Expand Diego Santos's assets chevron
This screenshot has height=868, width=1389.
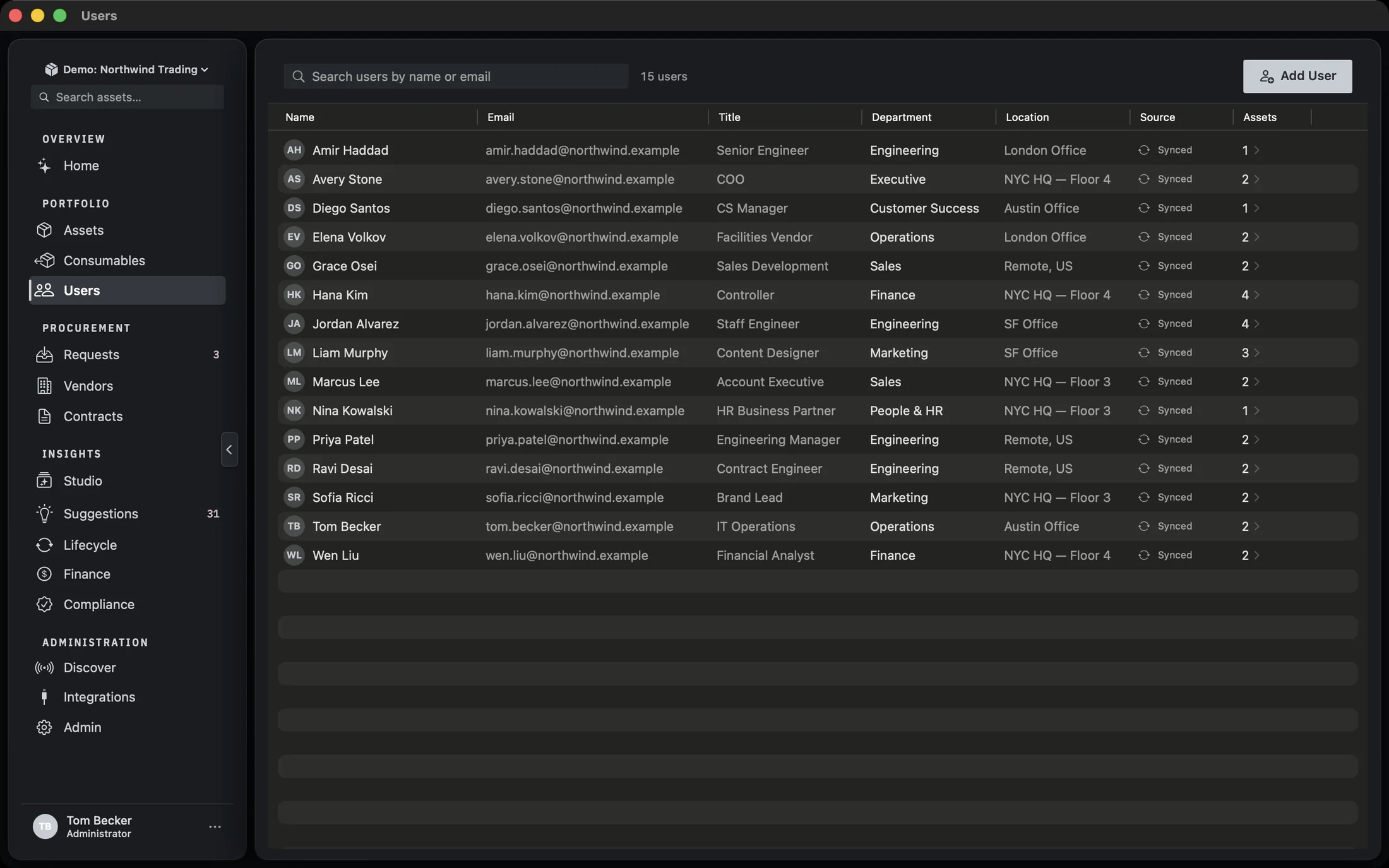tap(1256, 208)
